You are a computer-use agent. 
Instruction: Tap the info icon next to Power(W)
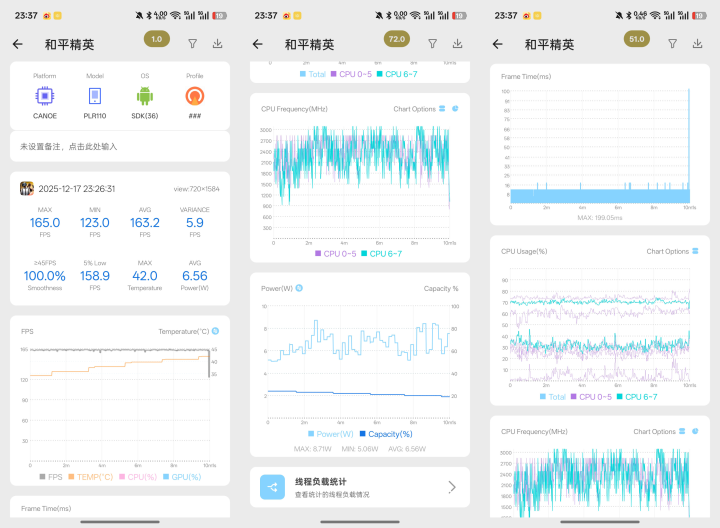[299, 288]
